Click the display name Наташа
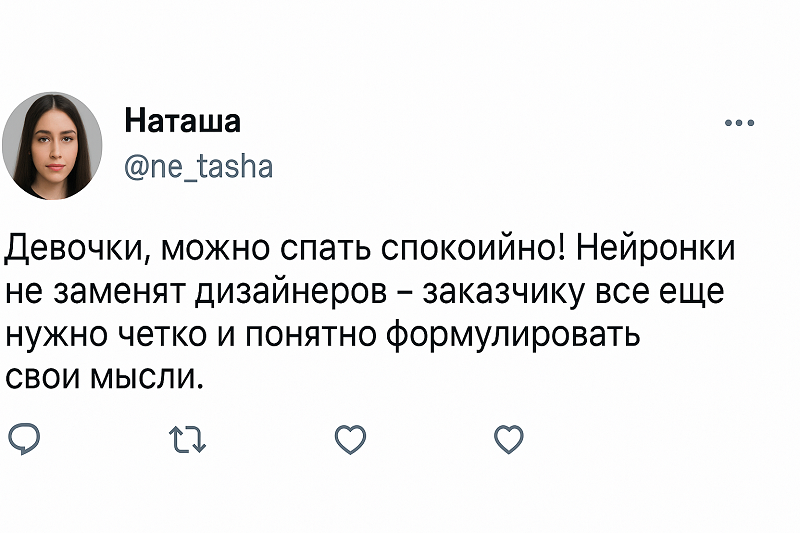The width and height of the screenshot is (800, 533). 182,122
